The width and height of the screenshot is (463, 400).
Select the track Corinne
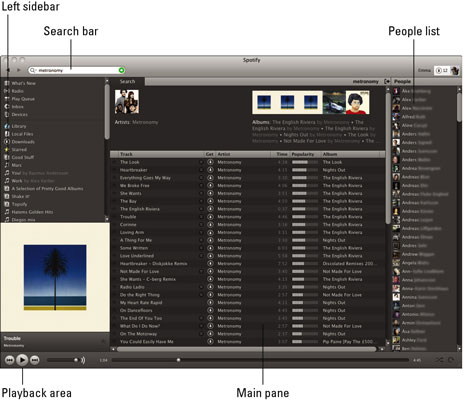[x=128, y=225]
